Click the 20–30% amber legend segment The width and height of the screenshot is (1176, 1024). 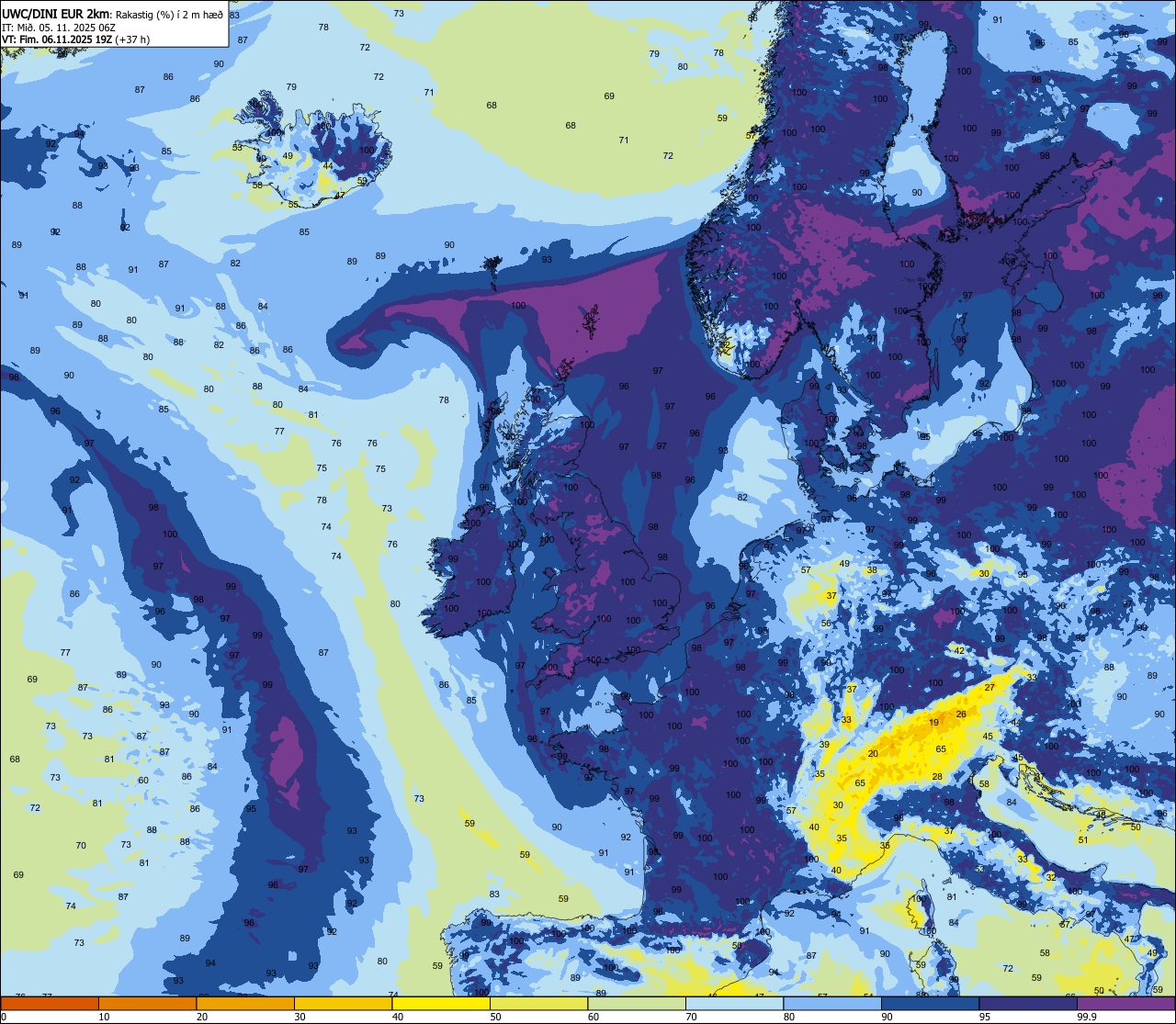245,1003
